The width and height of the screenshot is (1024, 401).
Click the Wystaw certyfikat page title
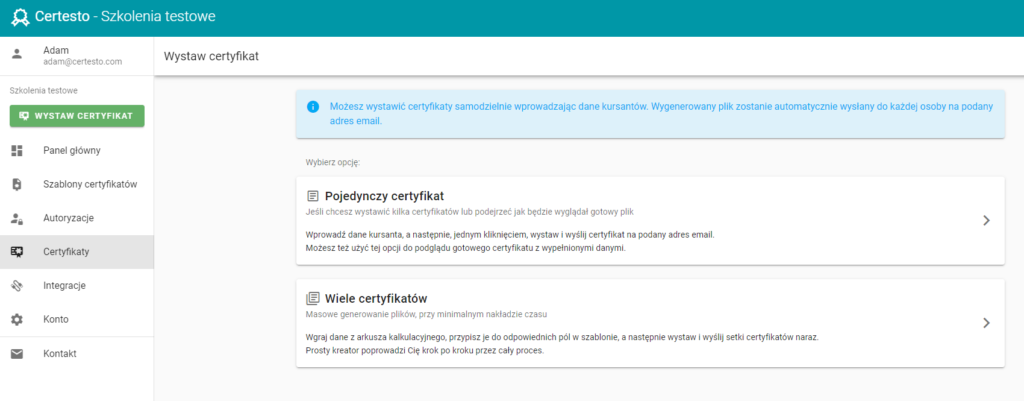pos(211,56)
